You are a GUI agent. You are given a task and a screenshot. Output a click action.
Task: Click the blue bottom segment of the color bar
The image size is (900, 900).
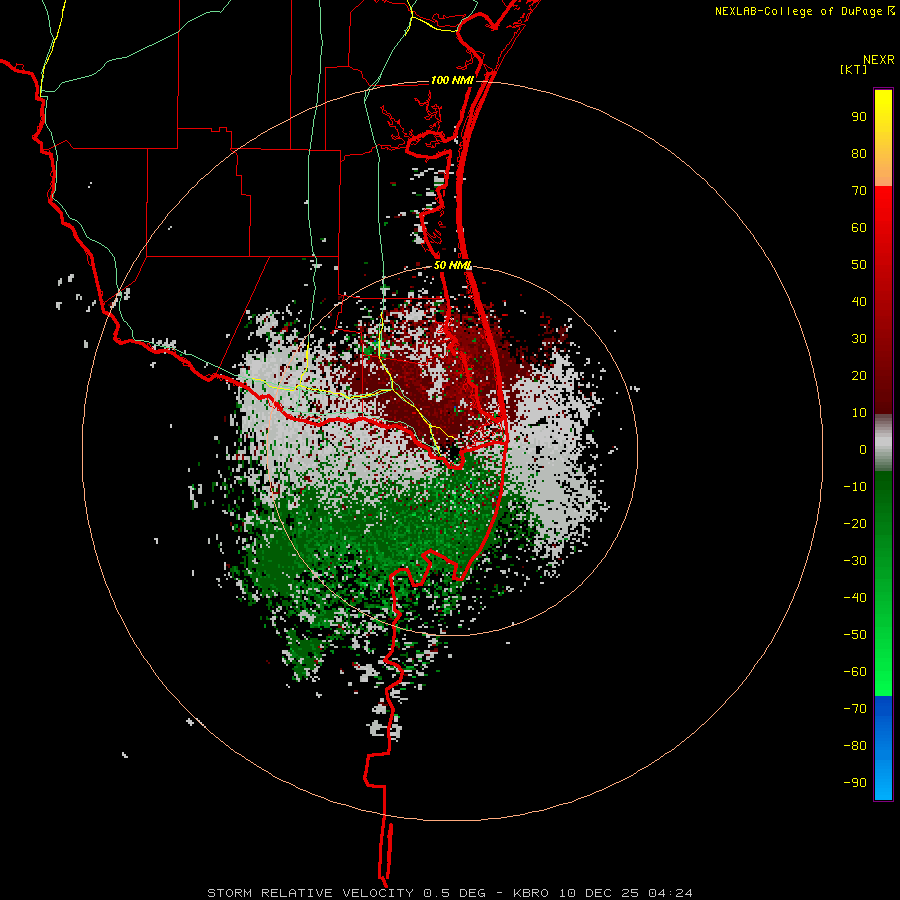[x=883, y=748]
